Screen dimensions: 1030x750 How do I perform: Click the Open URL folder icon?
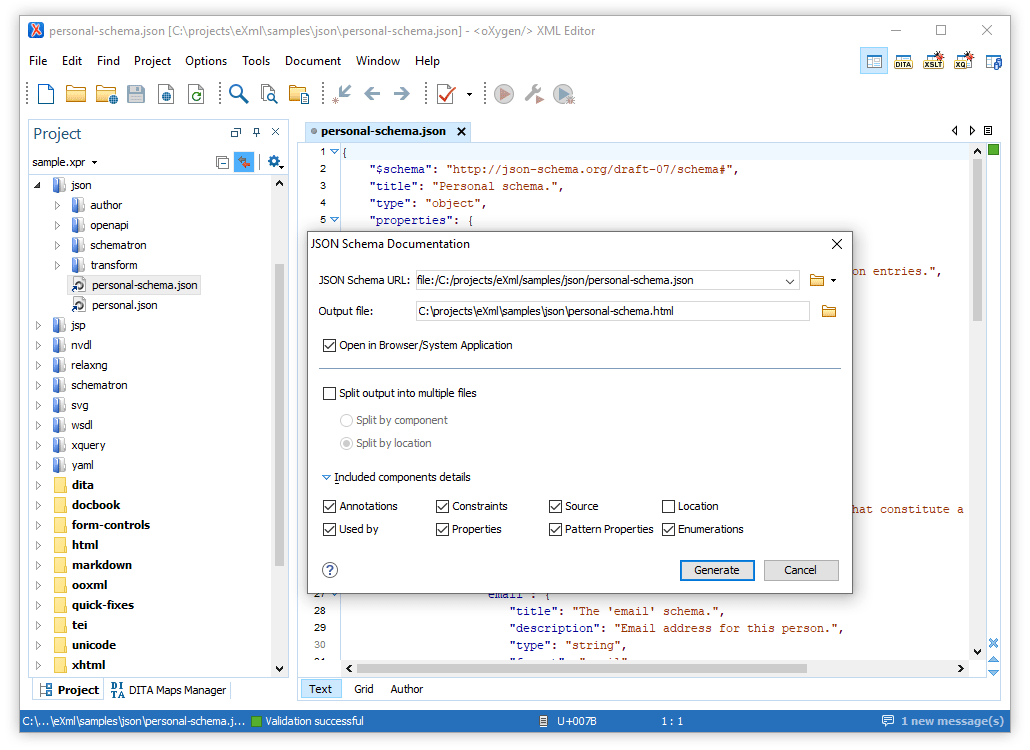(x=106, y=95)
